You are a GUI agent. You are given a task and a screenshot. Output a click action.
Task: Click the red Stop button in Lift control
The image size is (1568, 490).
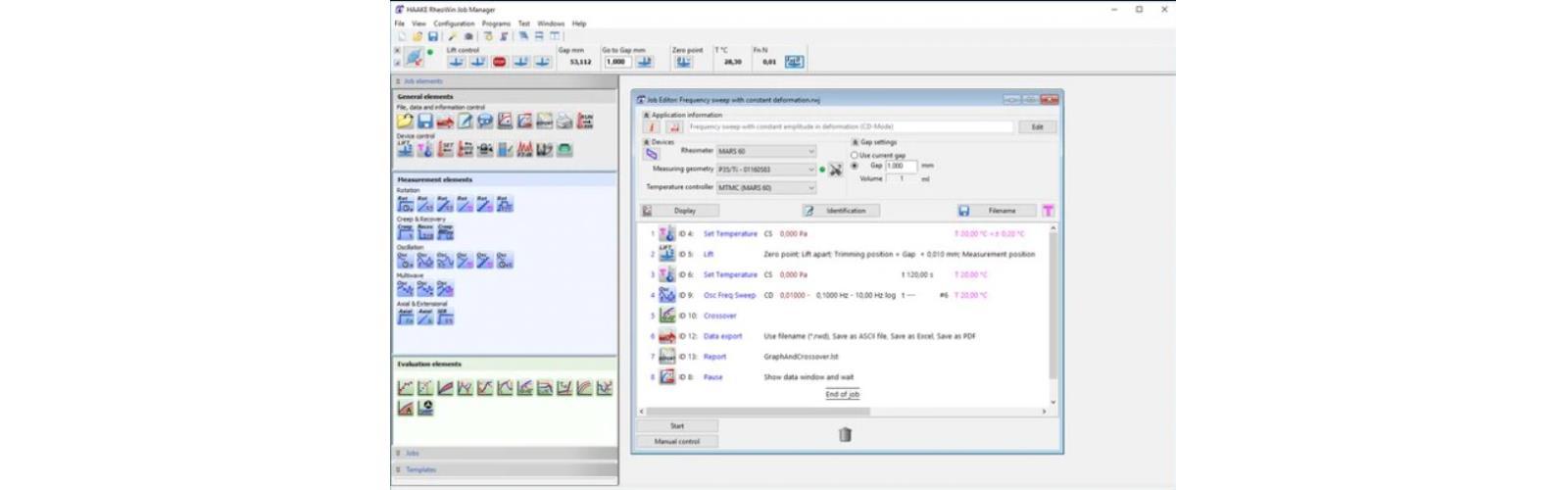coord(499,62)
